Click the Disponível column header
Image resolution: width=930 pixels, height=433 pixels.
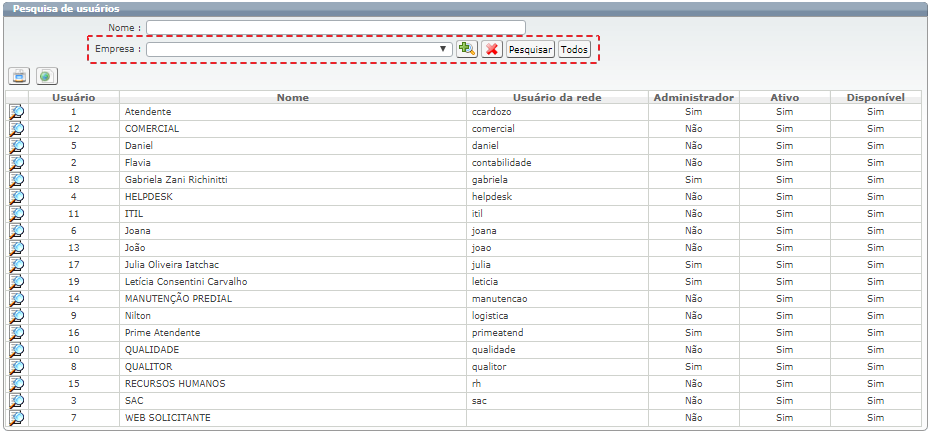pos(875,98)
